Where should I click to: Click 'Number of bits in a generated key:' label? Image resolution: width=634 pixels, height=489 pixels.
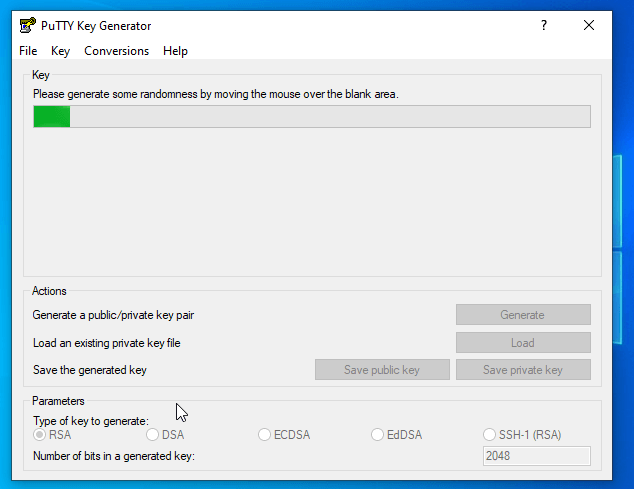[114, 456]
